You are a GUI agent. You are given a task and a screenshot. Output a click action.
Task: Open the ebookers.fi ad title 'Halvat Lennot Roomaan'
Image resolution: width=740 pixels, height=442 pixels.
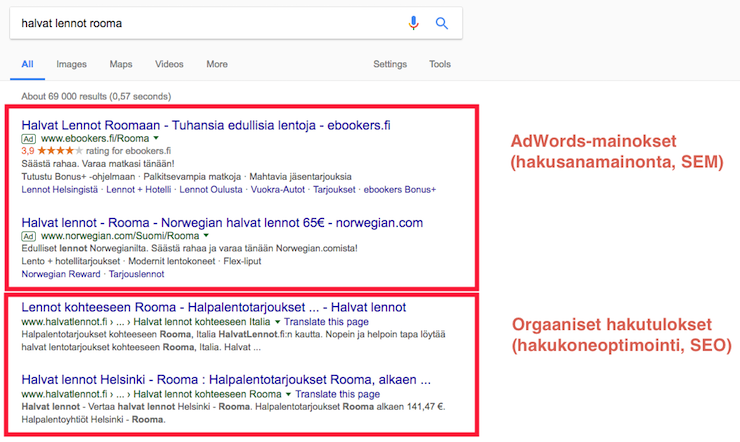click(206, 125)
